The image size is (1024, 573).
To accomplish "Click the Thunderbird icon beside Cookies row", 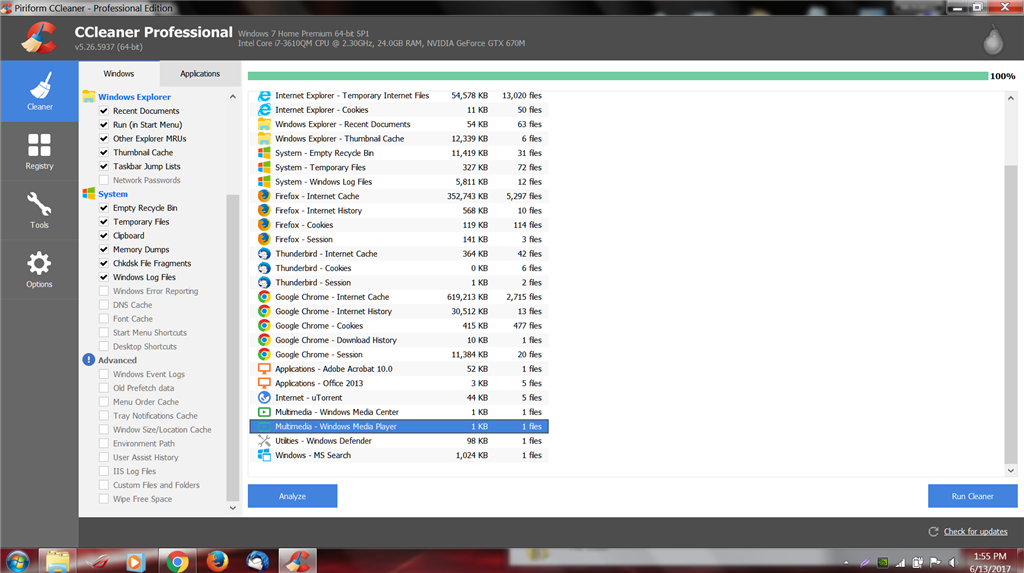I will pos(264,268).
